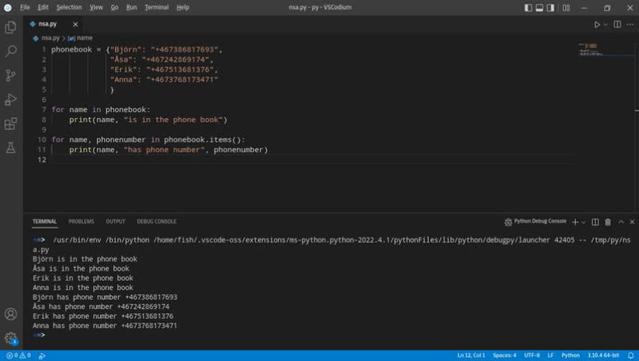This screenshot has height=361, width=639.
Task: Kill the terminal with trash icon
Action: pos(608,222)
